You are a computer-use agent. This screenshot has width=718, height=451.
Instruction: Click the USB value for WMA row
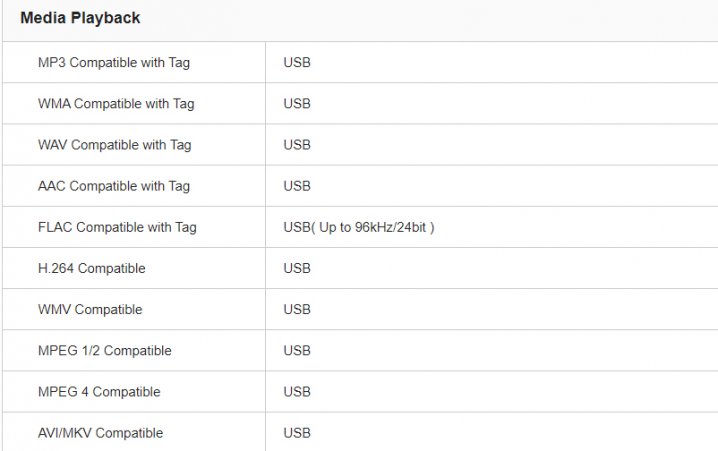tap(297, 103)
